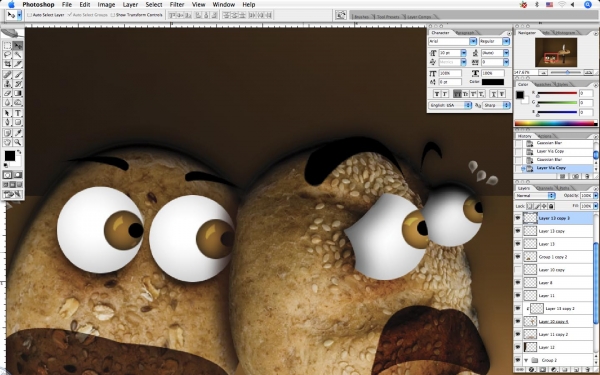
Task: Select the Gradient tool
Action: [18, 93]
